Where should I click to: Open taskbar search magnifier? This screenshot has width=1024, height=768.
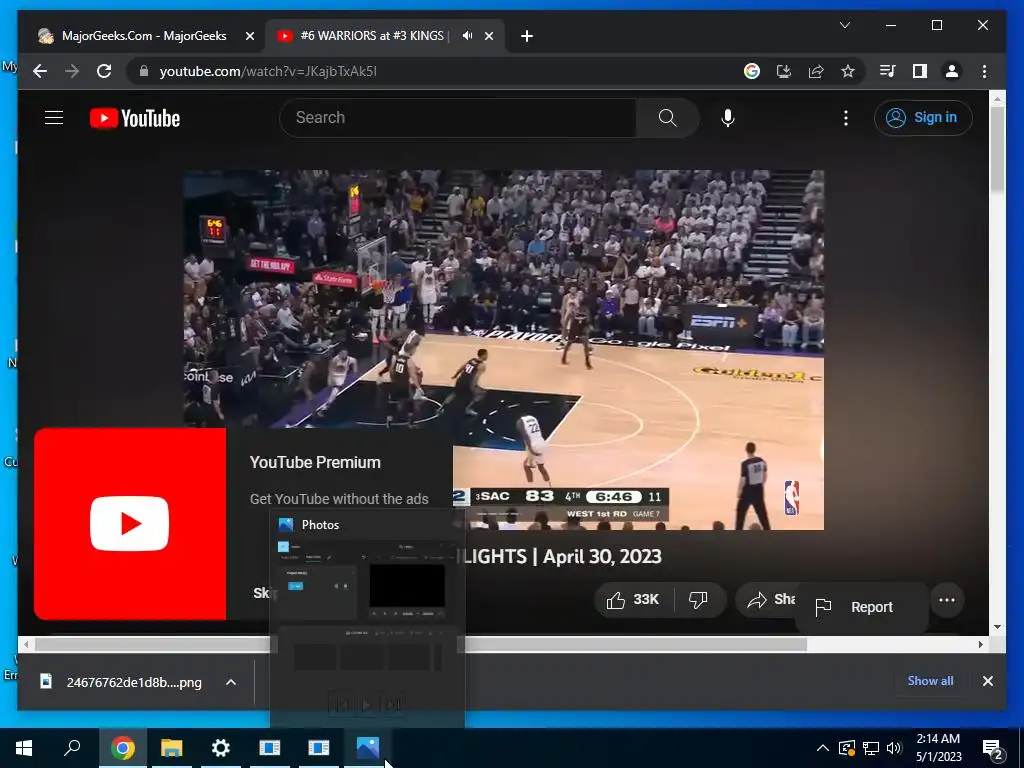pos(72,748)
